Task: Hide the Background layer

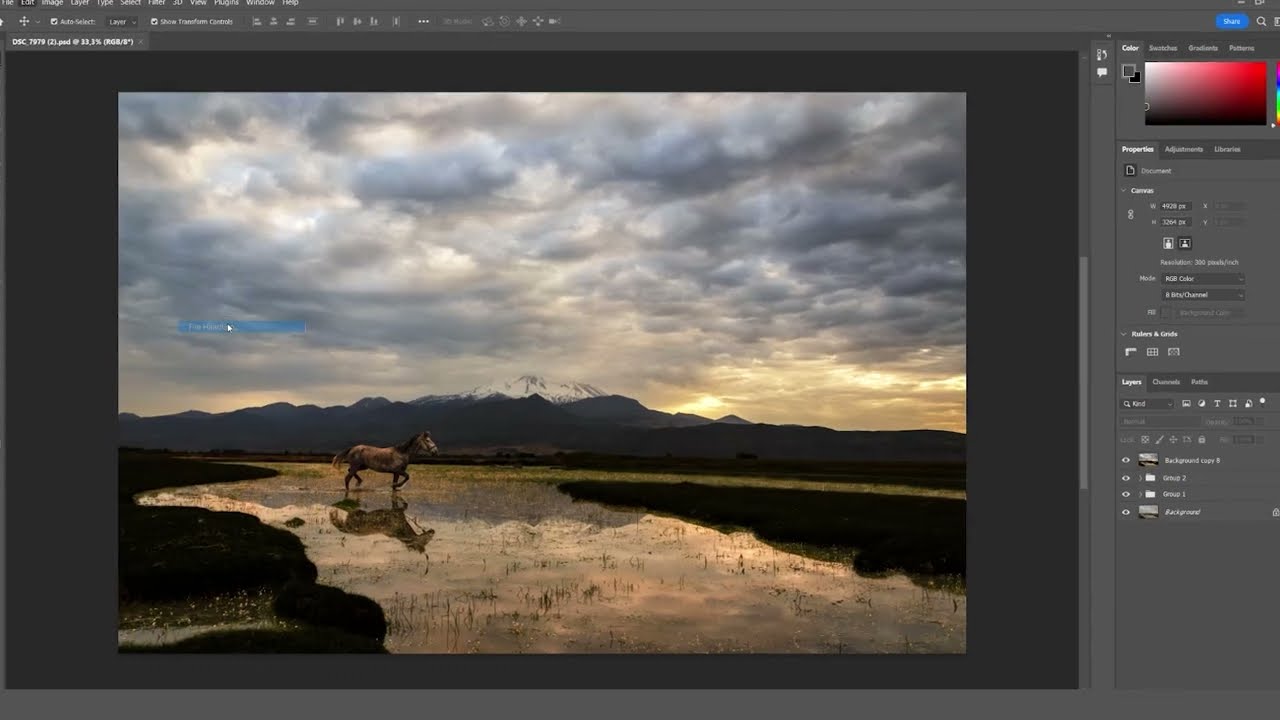Action: pyautogui.click(x=1126, y=512)
